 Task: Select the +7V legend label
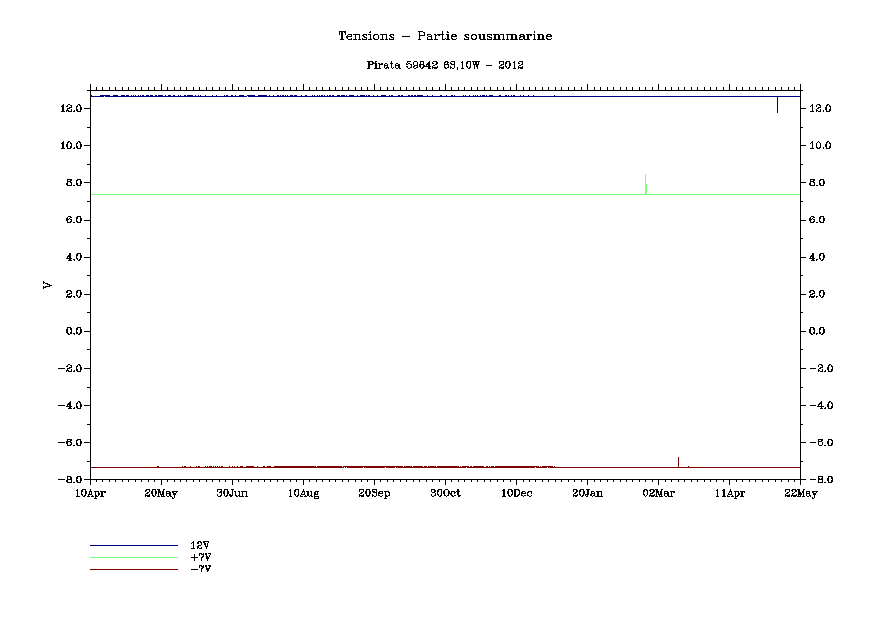200,557
